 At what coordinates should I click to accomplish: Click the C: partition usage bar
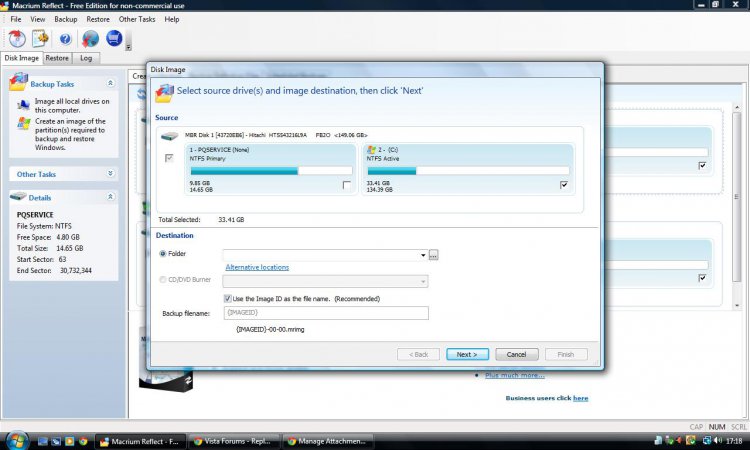coord(468,171)
